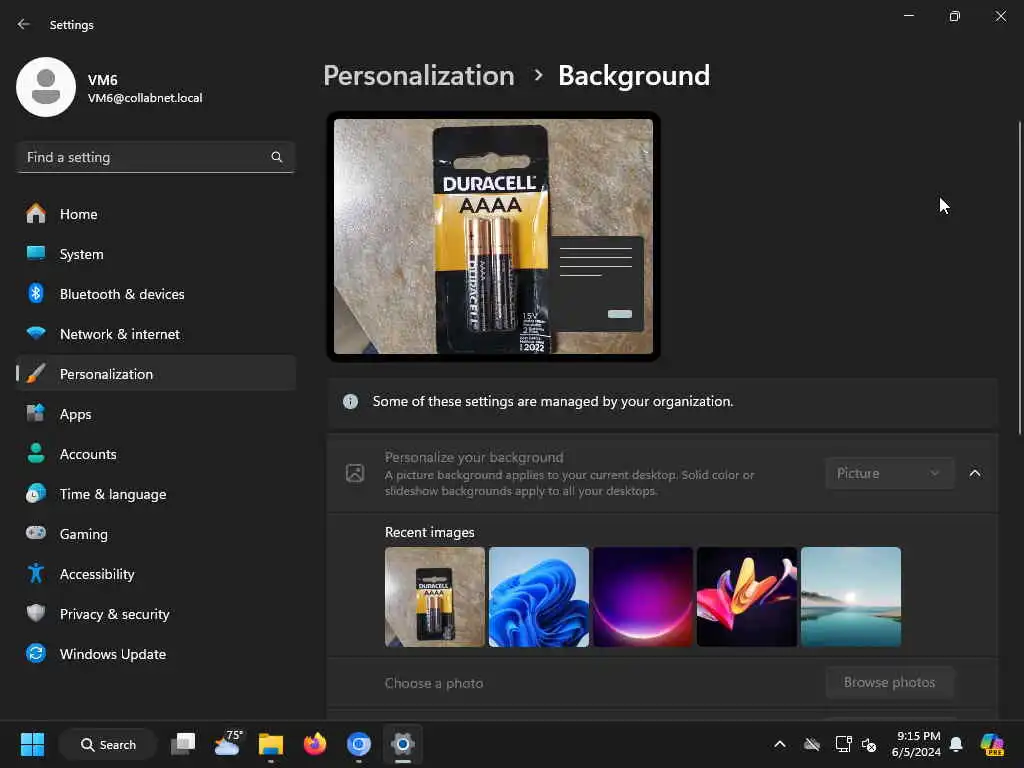Select the Network & internet wifi icon
The width and height of the screenshot is (1024, 768).
36,333
